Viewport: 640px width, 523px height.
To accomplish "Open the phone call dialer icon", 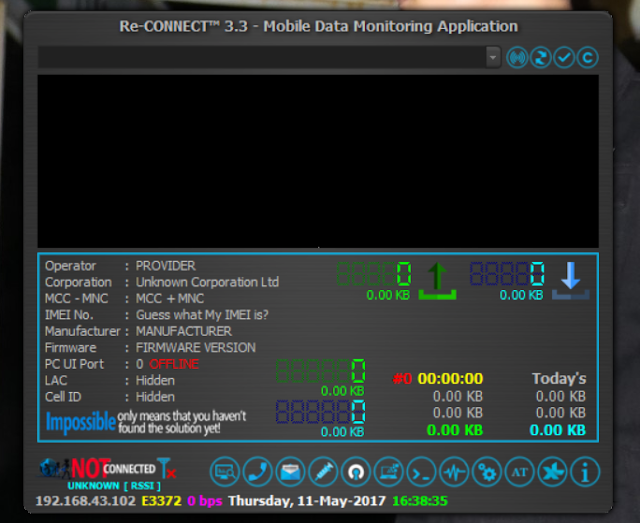I will coord(257,472).
